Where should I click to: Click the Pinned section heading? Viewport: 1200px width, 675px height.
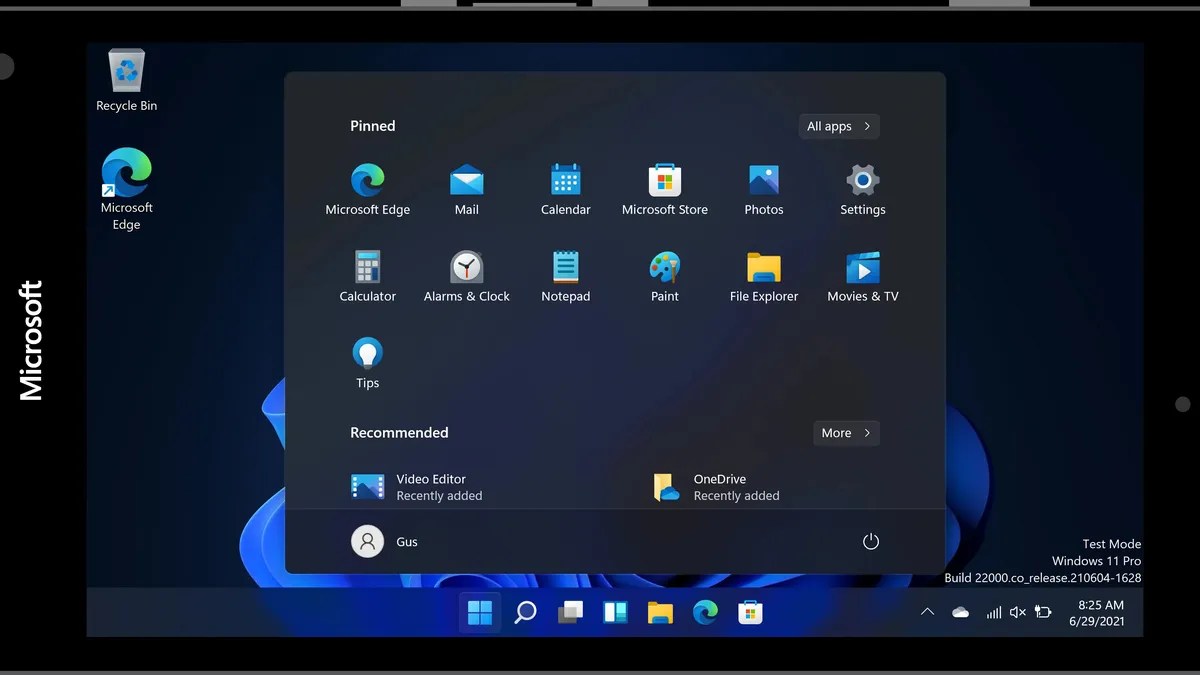click(373, 126)
